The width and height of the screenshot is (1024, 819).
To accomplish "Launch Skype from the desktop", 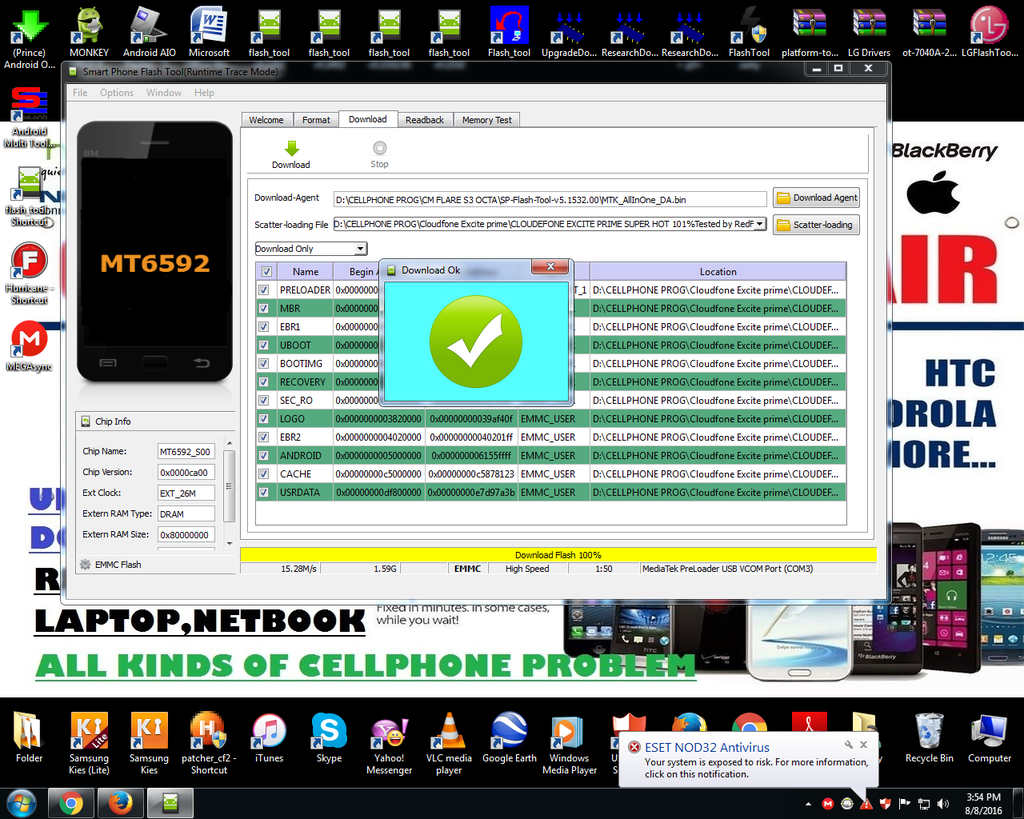I will pos(329,737).
